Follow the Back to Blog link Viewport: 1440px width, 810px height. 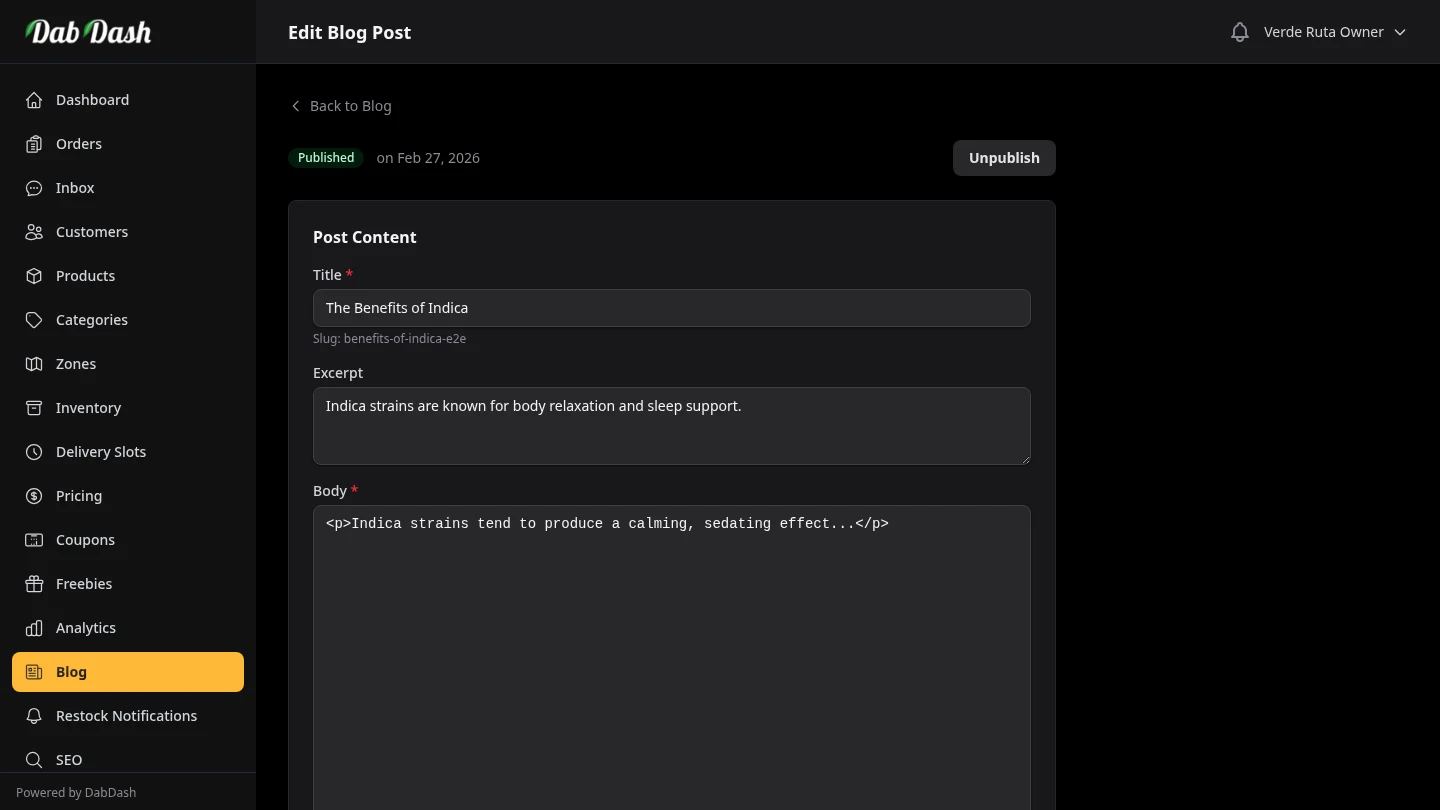coord(340,105)
